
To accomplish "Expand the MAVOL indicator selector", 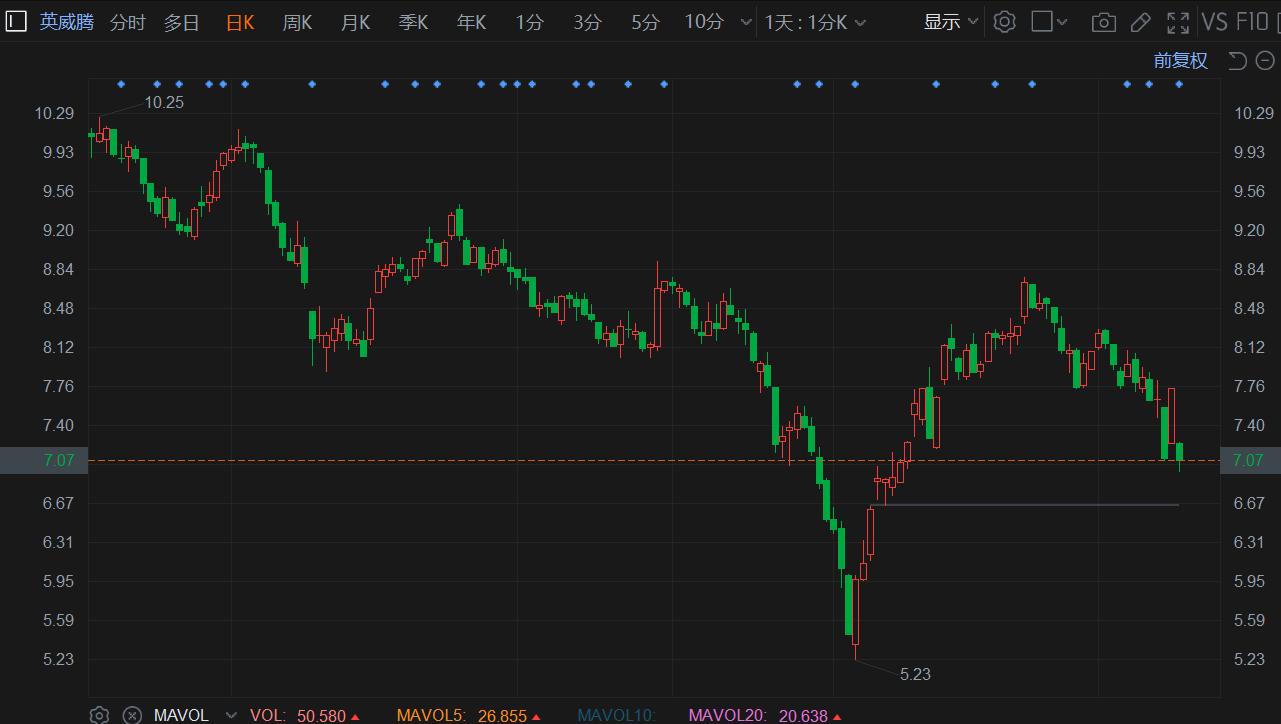I will tap(231, 715).
